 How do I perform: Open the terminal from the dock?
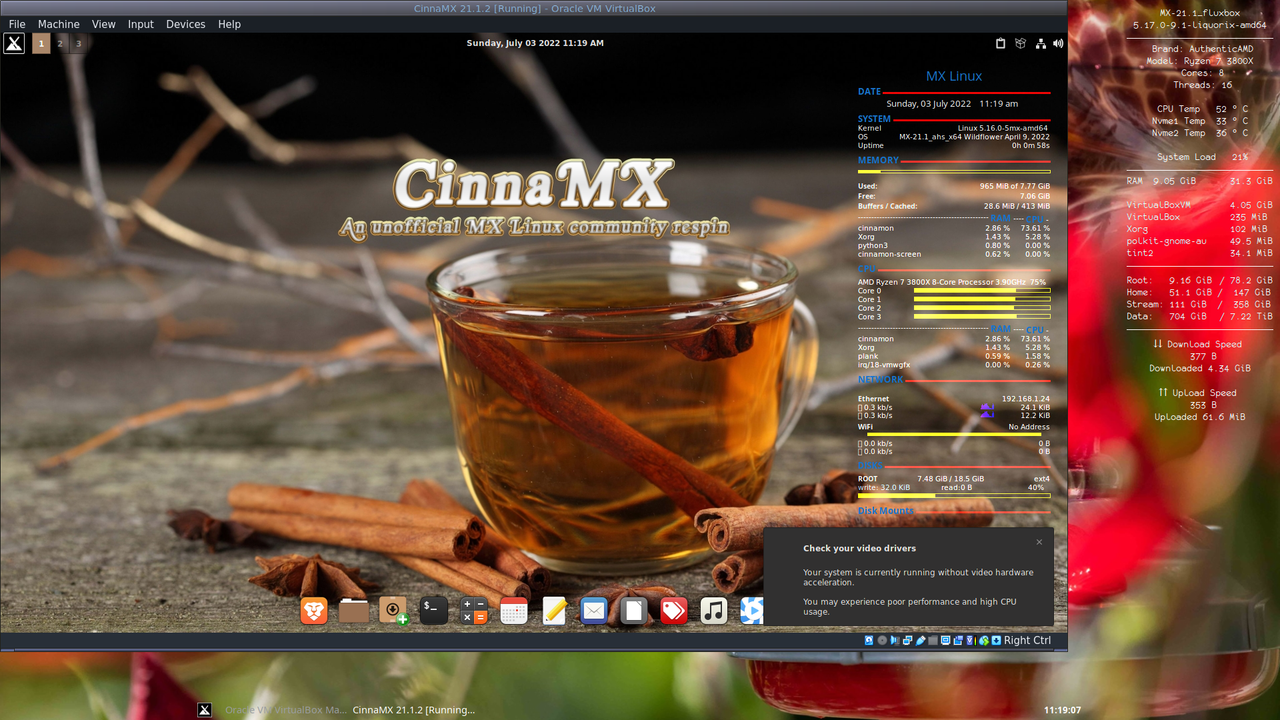pos(434,610)
